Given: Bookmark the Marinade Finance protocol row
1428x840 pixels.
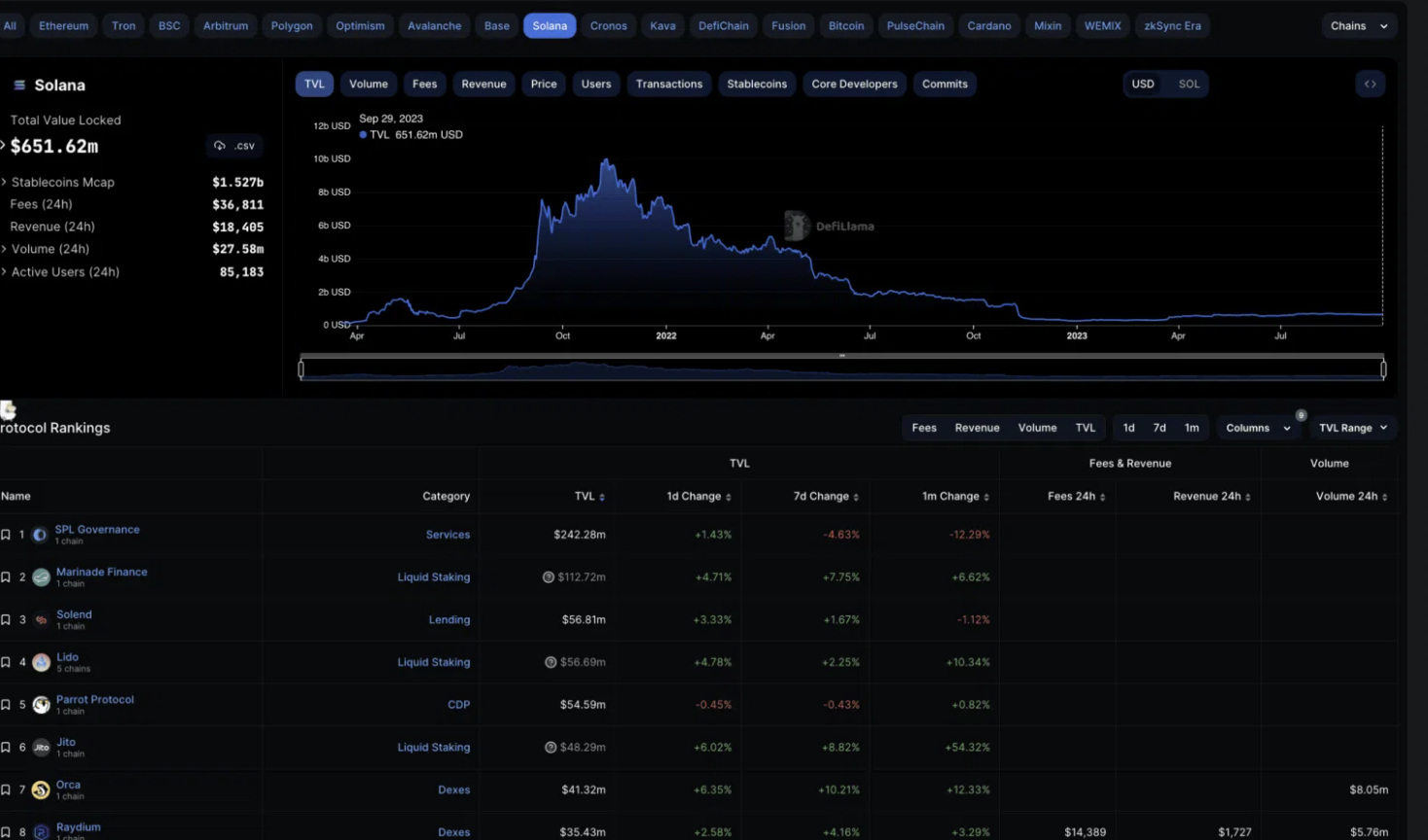Looking at the screenshot, I should pos(6,577).
